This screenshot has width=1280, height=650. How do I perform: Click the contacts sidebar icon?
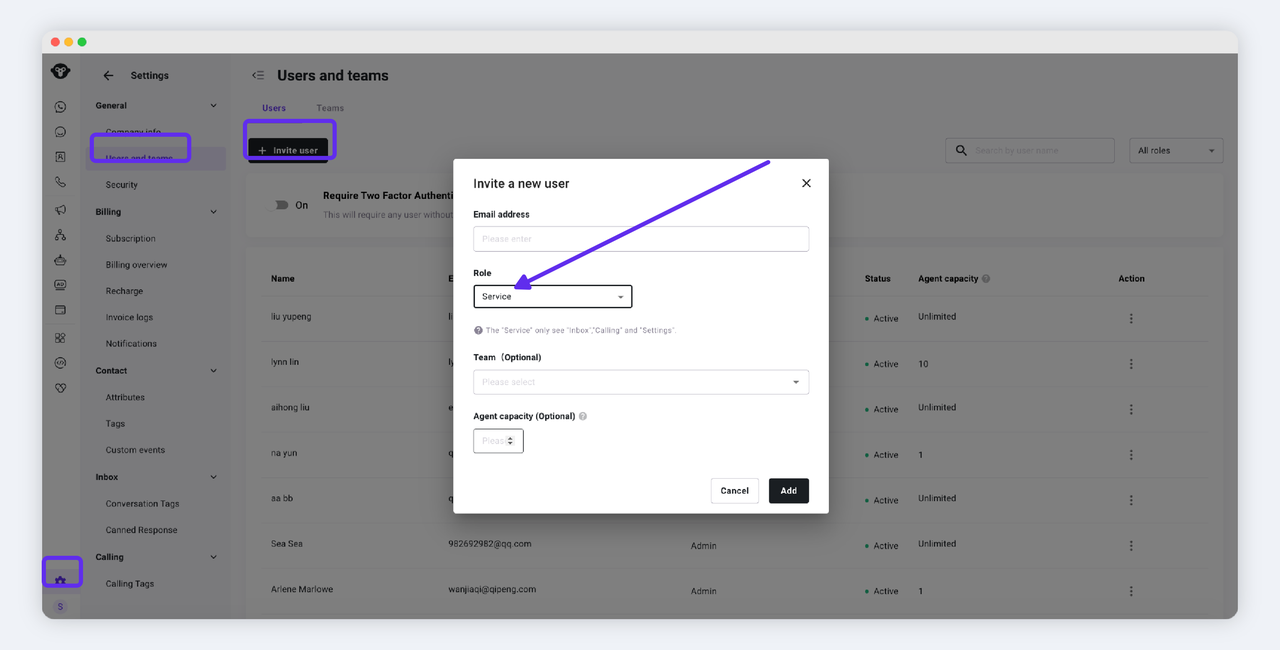click(60, 157)
